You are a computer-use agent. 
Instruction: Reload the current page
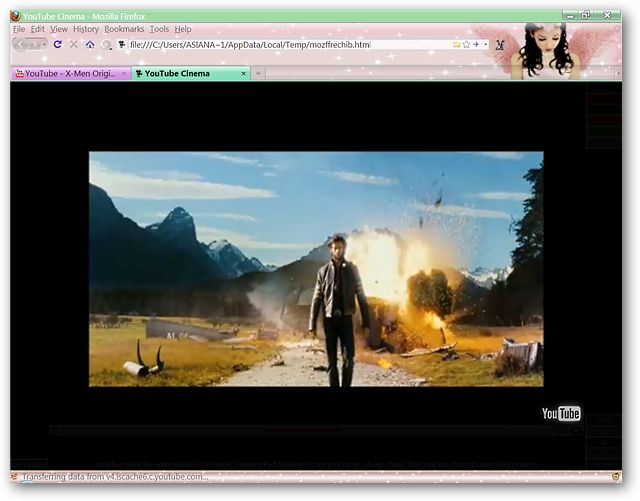tap(58, 44)
